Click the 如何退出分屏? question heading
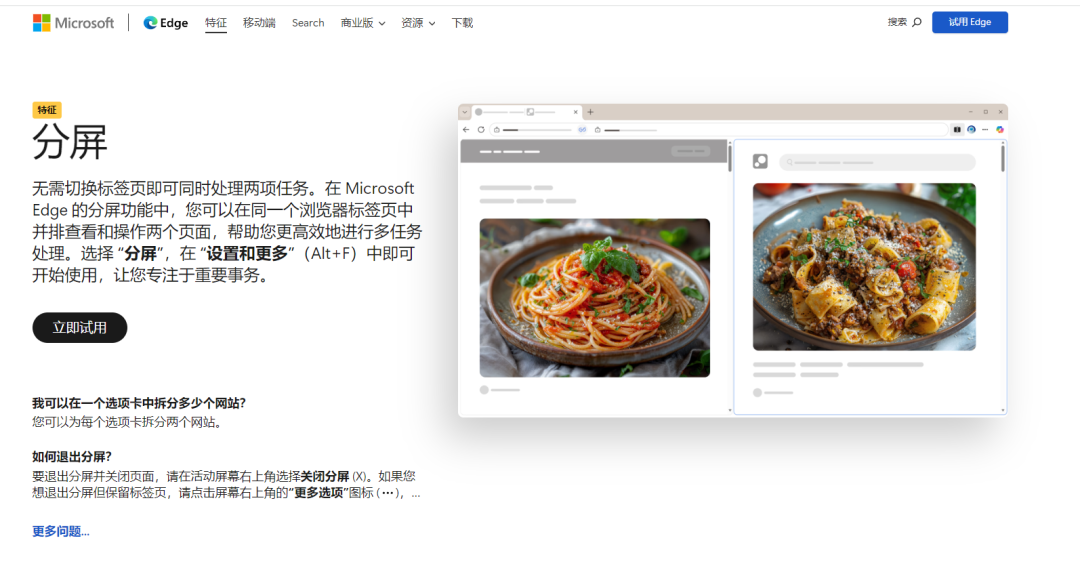Viewport: 1080px width, 572px height. [x=72, y=456]
